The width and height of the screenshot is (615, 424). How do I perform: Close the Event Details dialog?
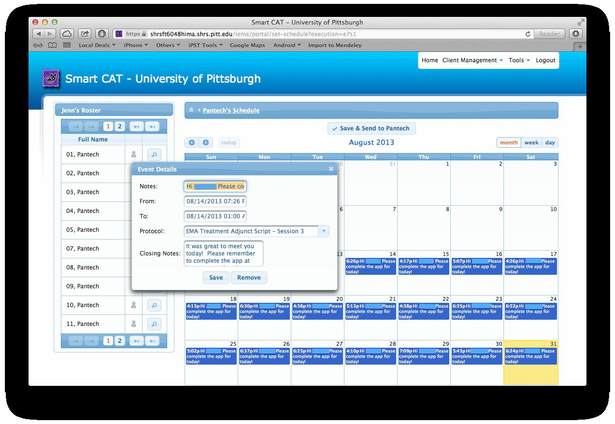point(331,169)
